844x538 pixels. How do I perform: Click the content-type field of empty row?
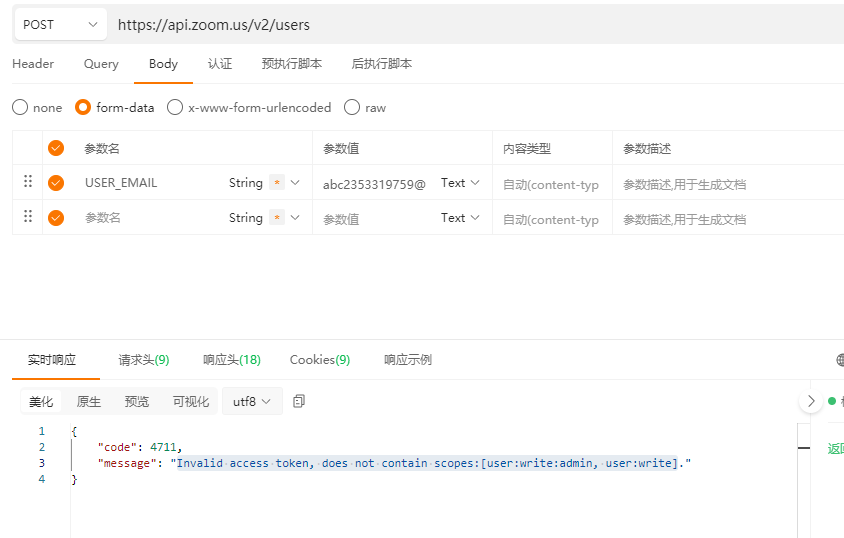[552, 220]
